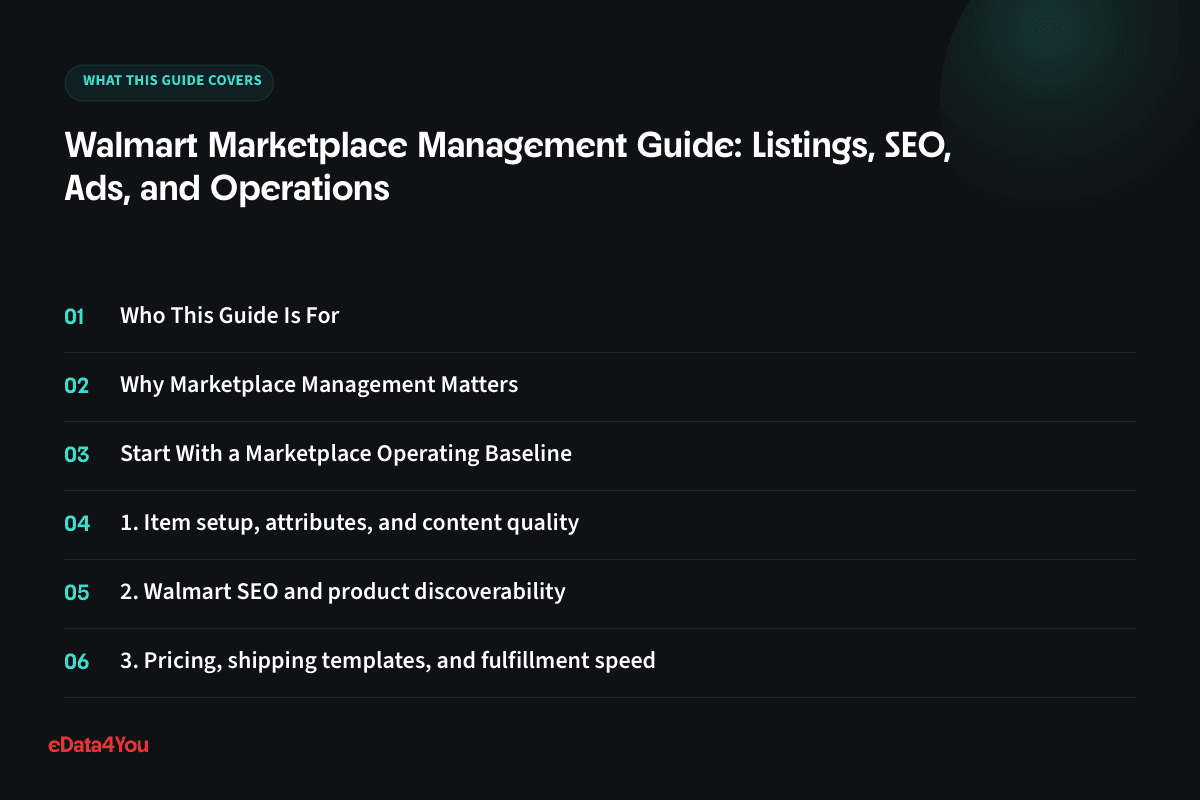Click number 01 in the contents list
Screen dimensions: 1200x800
click(x=74, y=317)
